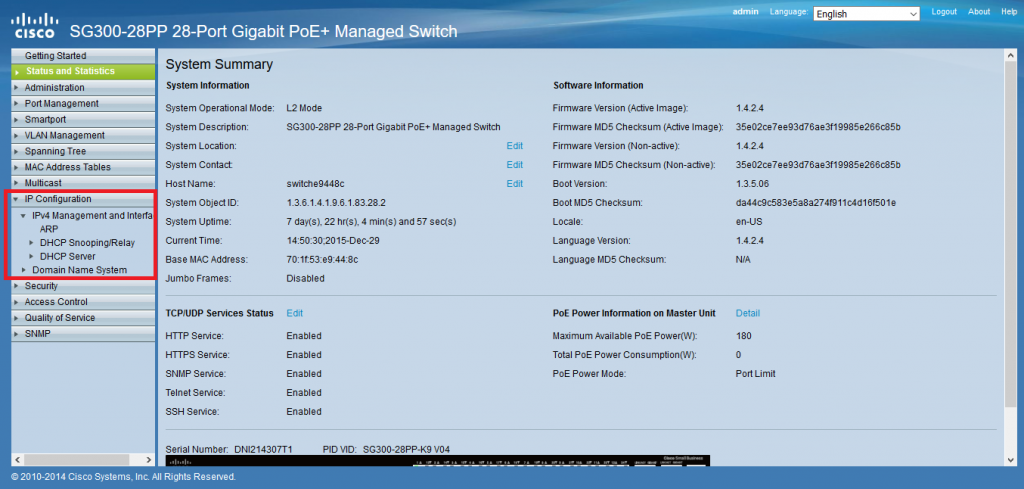Click System Operational Mode value L2 Mode
Screen dimensions: 1024x489
pyautogui.click(x=304, y=108)
